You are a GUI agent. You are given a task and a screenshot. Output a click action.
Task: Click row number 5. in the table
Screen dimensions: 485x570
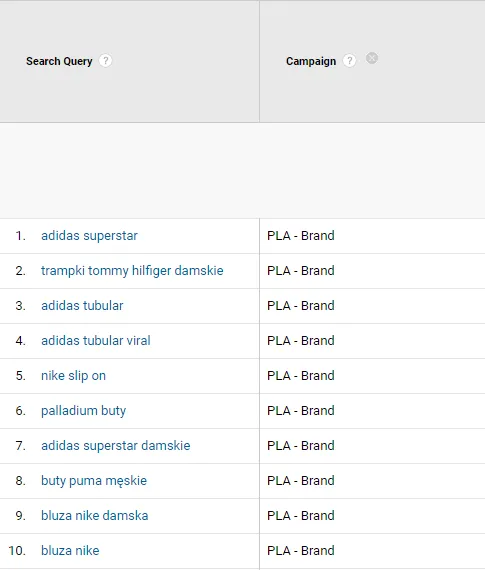20,376
